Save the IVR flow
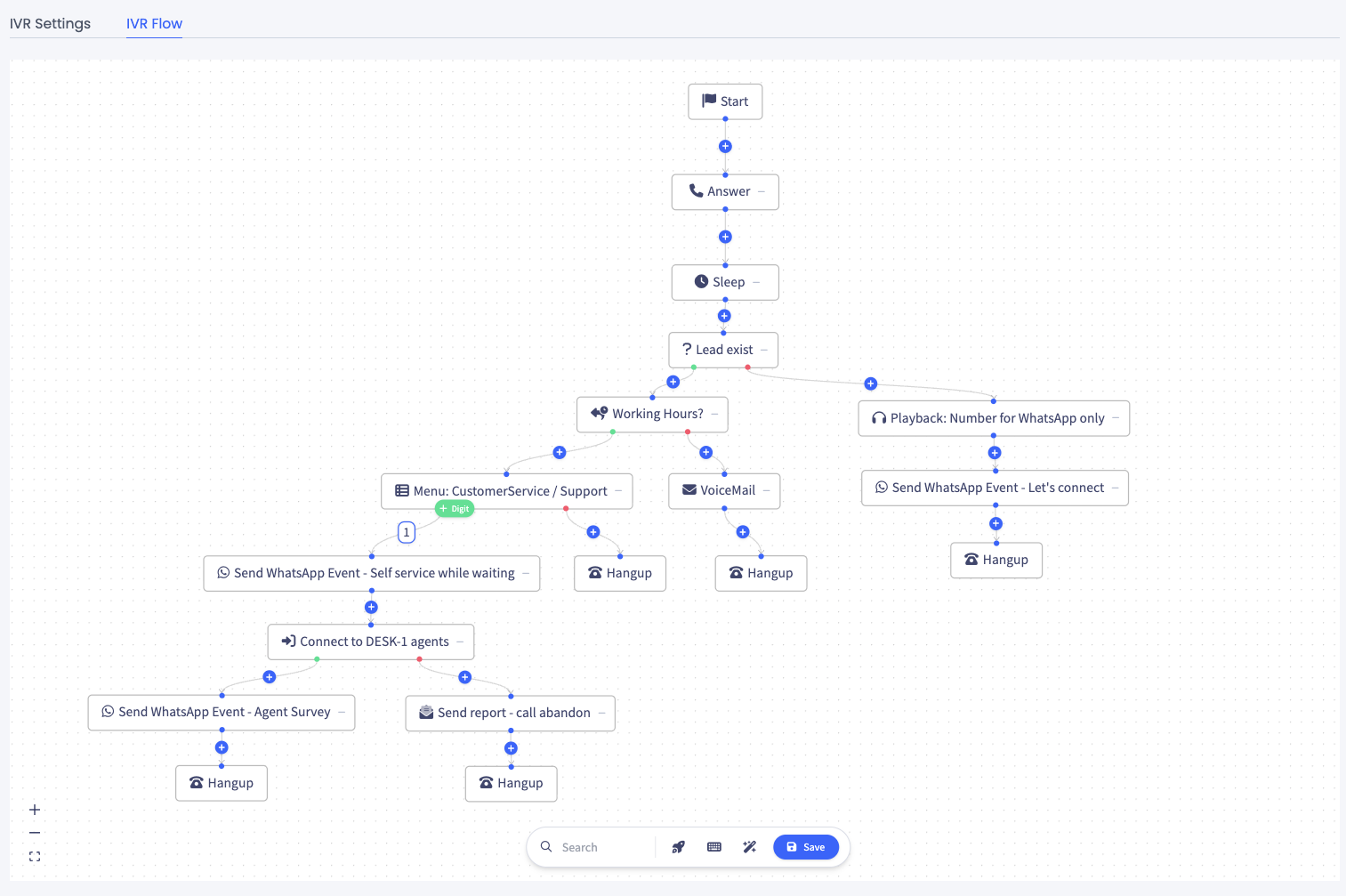 tap(806, 846)
